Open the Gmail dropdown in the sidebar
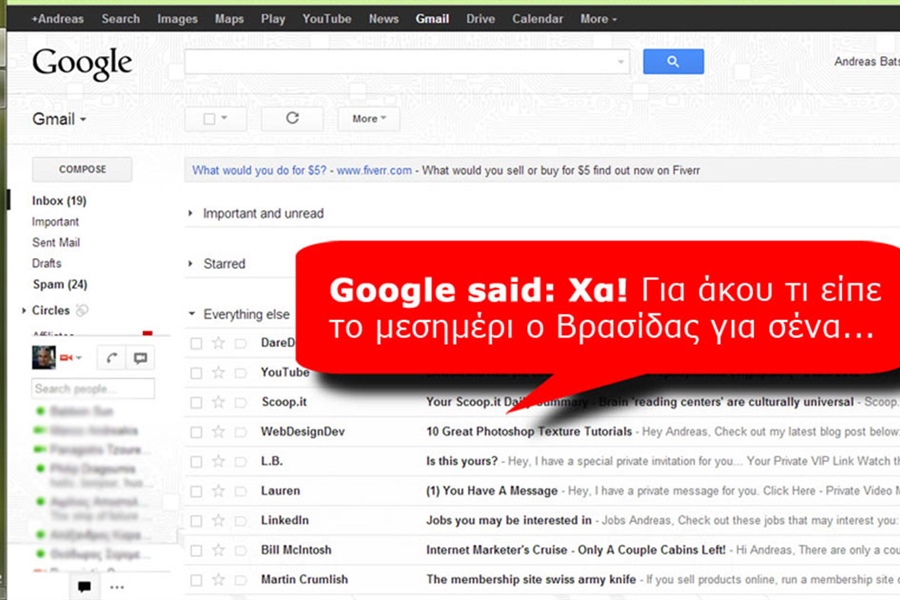Image resolution: width=900 pixels, height=600 pixels. (x=57, y=118)
